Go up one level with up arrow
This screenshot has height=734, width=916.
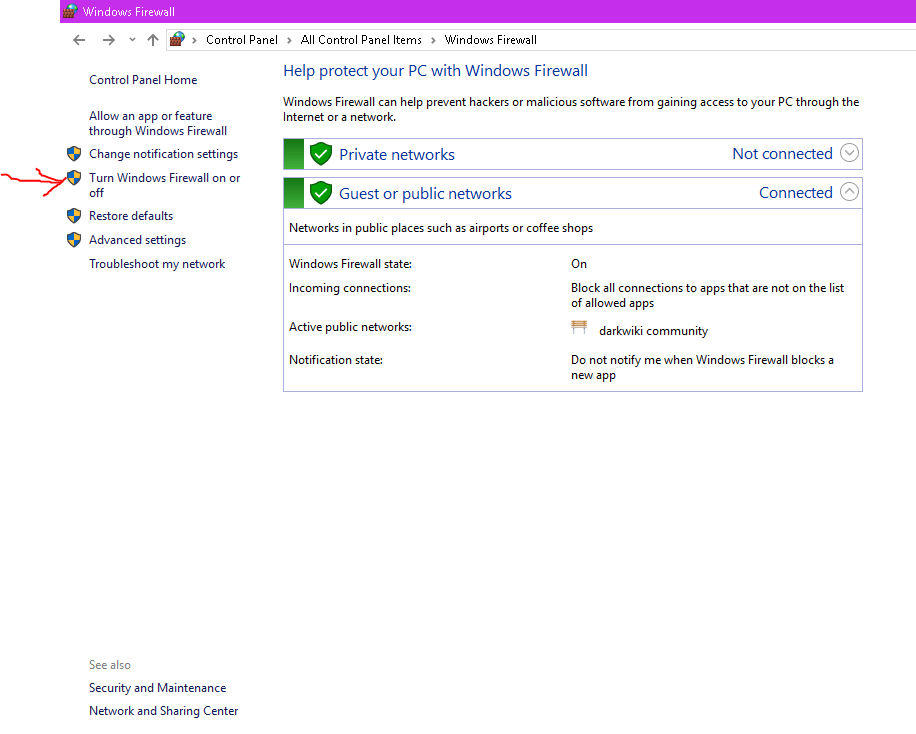coord(152,40)
